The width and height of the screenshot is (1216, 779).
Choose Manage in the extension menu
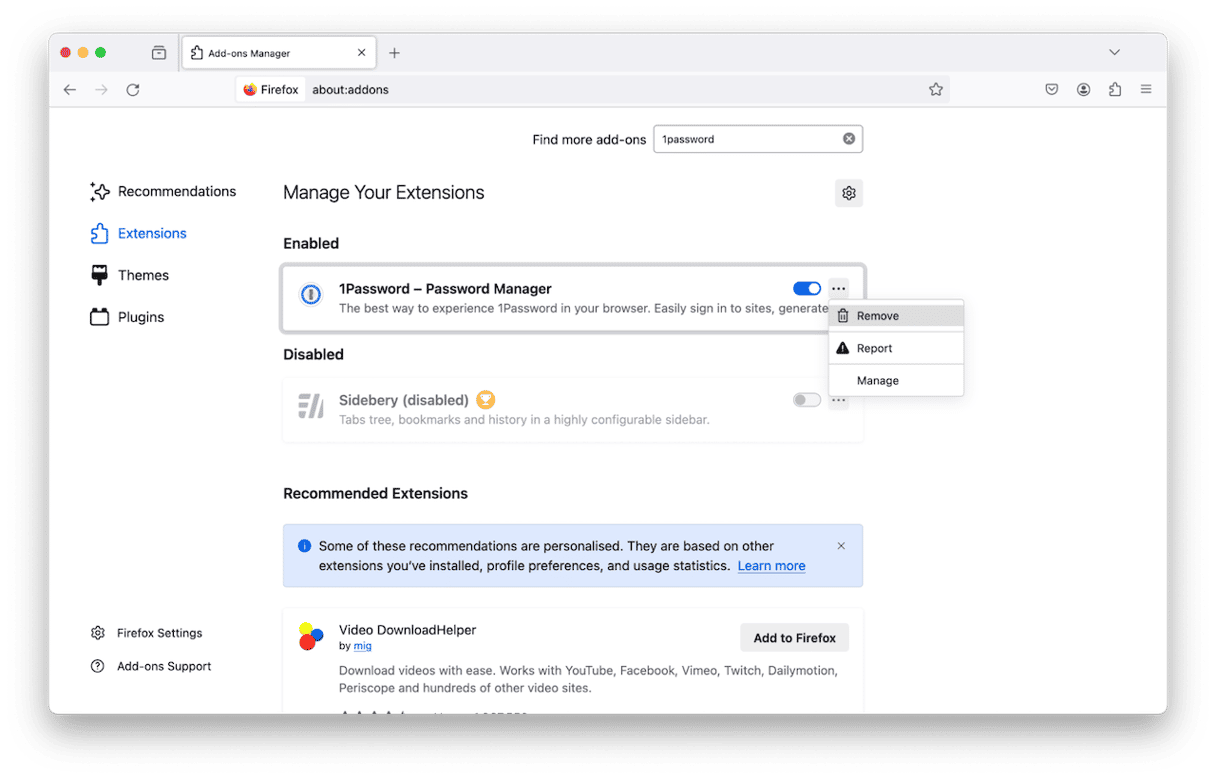click(x=877, y=381)
